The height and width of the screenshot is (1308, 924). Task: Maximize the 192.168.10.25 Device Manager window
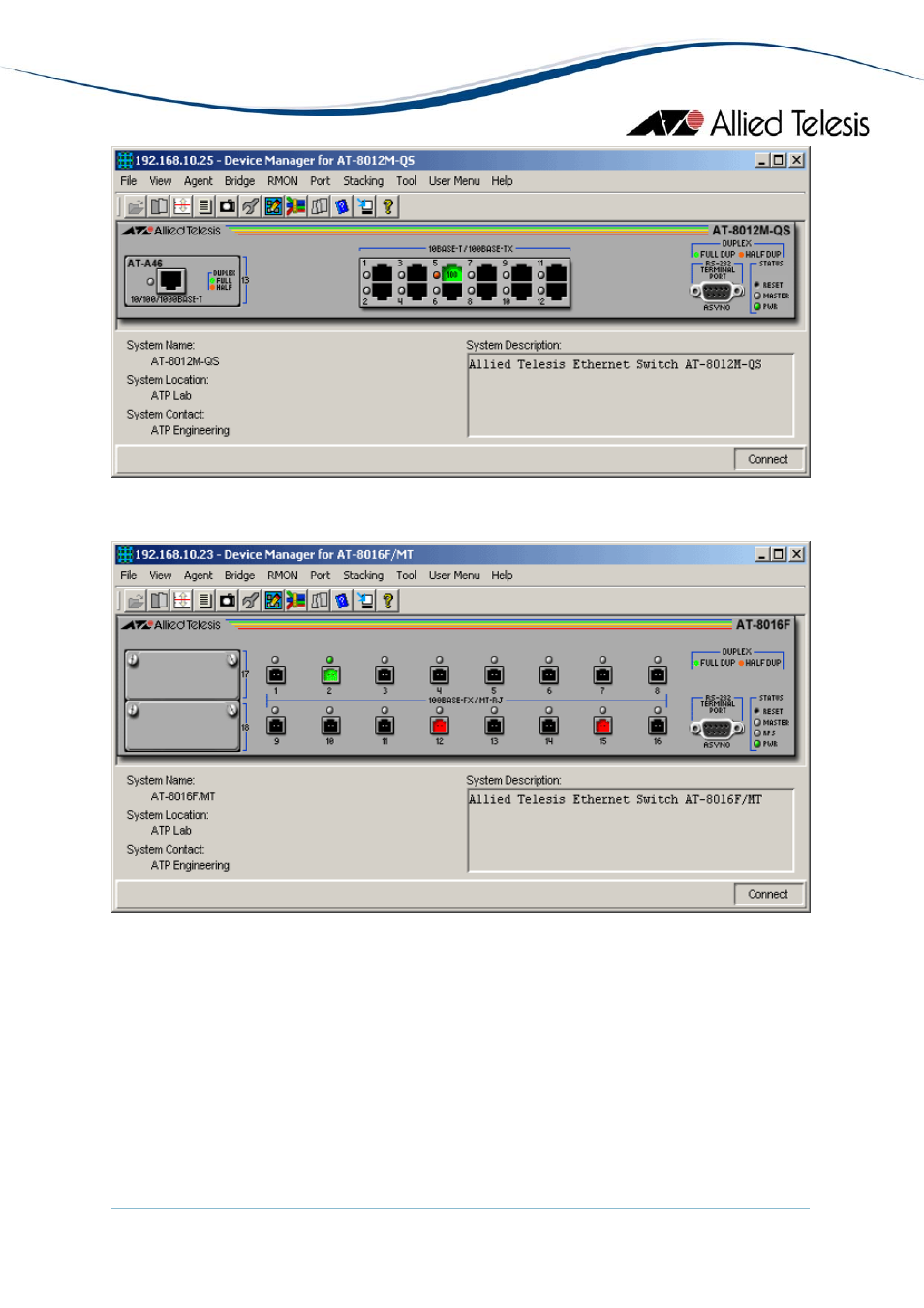pyautogui.click(x=779, y=160)
